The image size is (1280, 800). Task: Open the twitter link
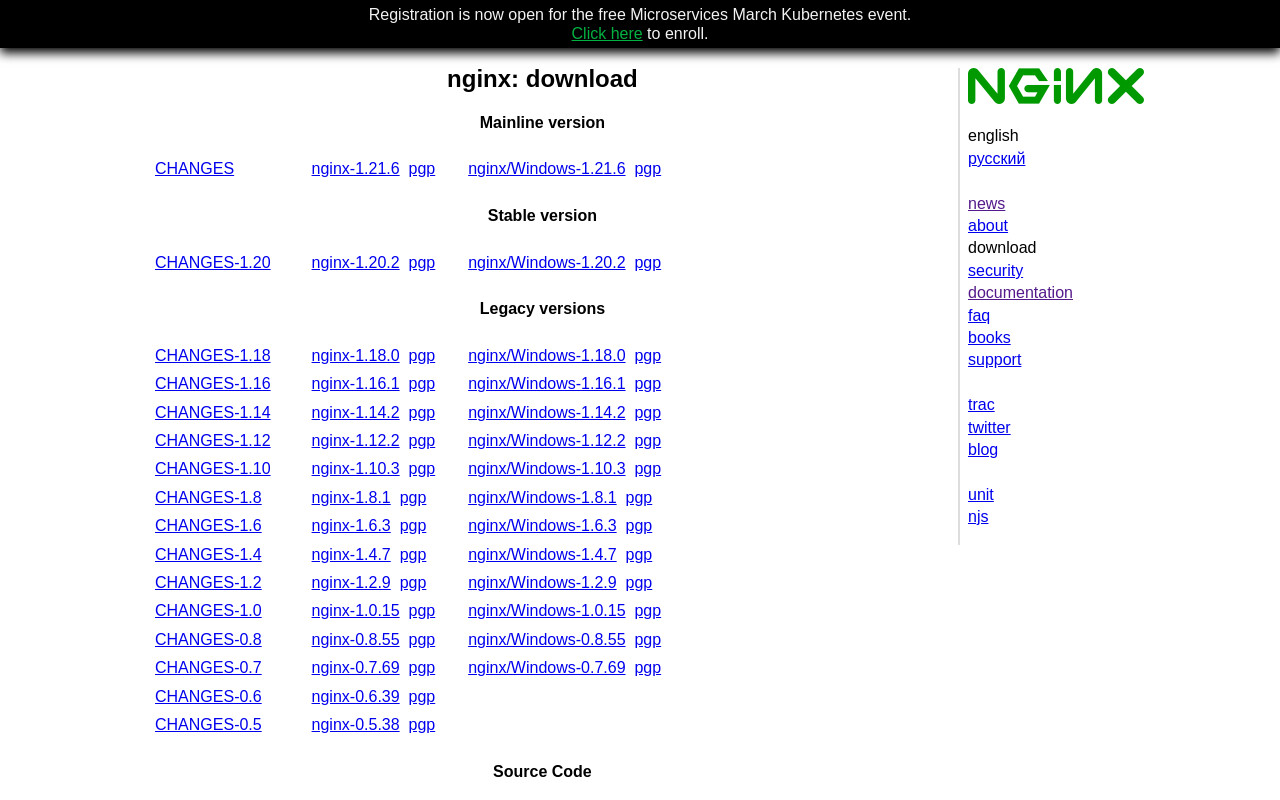tap(989, 428)
